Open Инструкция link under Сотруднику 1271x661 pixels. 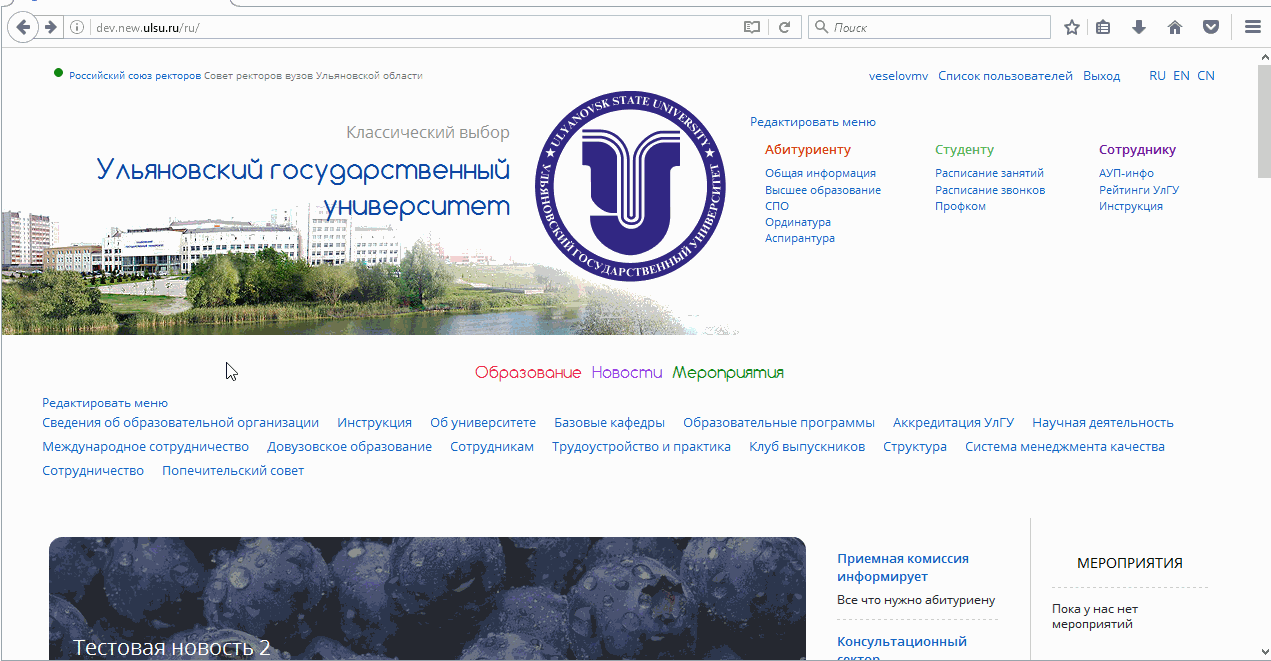click(x=1131, y=206)
